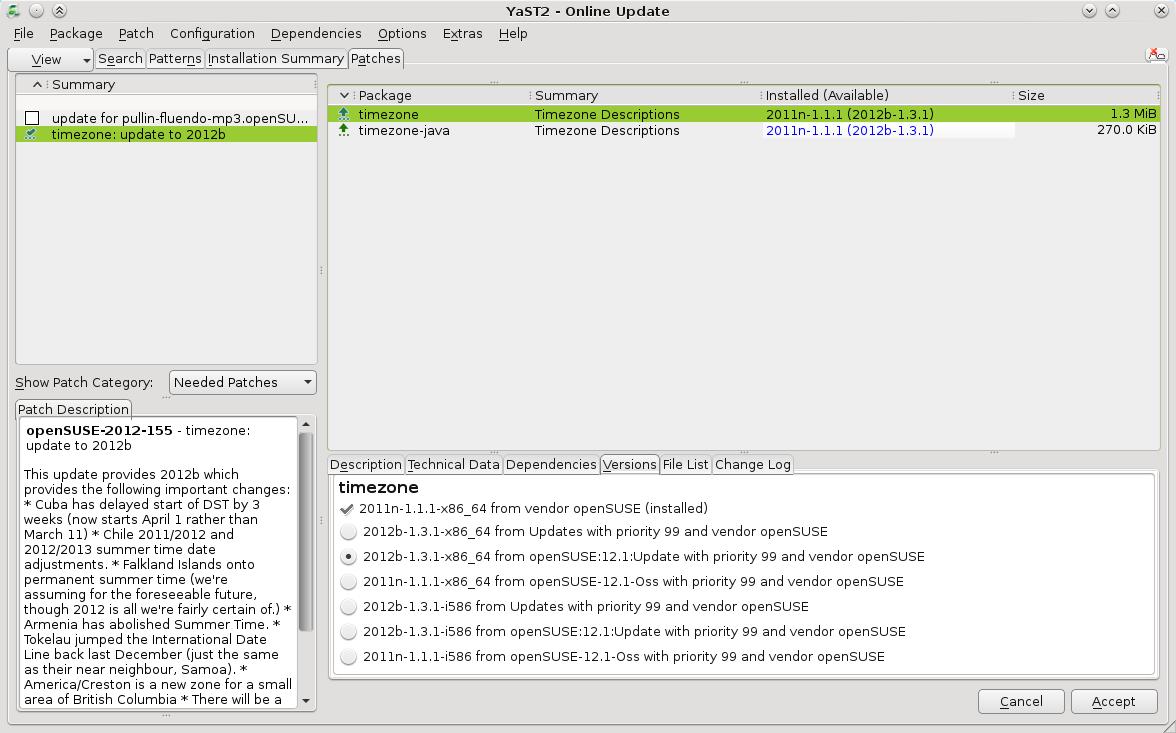The image size is (1176, 733).
Task: Click the YaST window menu icon in title bar
Action: pos(12,11)
